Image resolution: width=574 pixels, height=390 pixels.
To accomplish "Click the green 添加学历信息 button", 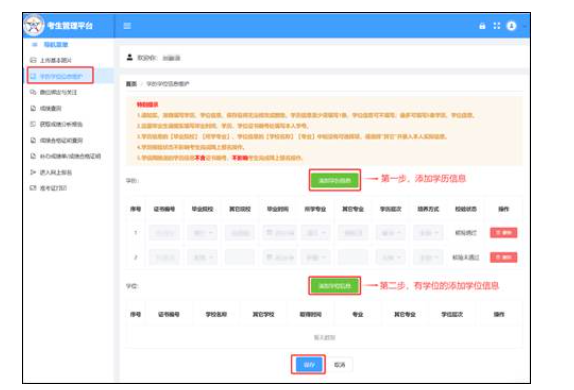I will (x=335, y=181).
